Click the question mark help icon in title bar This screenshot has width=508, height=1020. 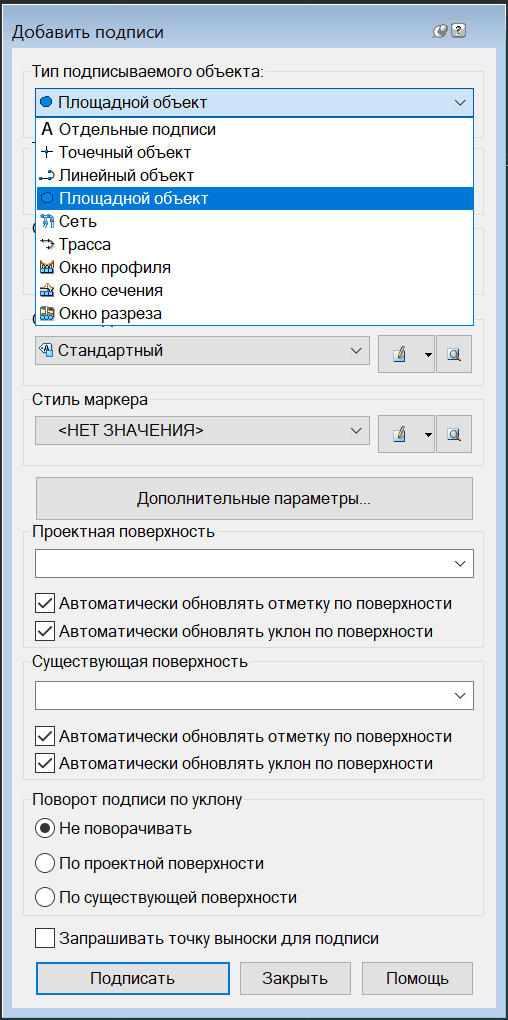tap(459, 30)
